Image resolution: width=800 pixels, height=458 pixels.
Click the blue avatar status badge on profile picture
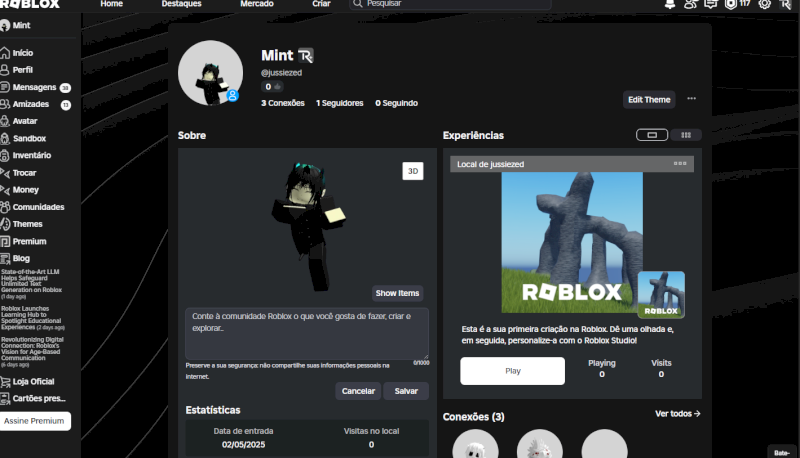[x=233, y=95]
